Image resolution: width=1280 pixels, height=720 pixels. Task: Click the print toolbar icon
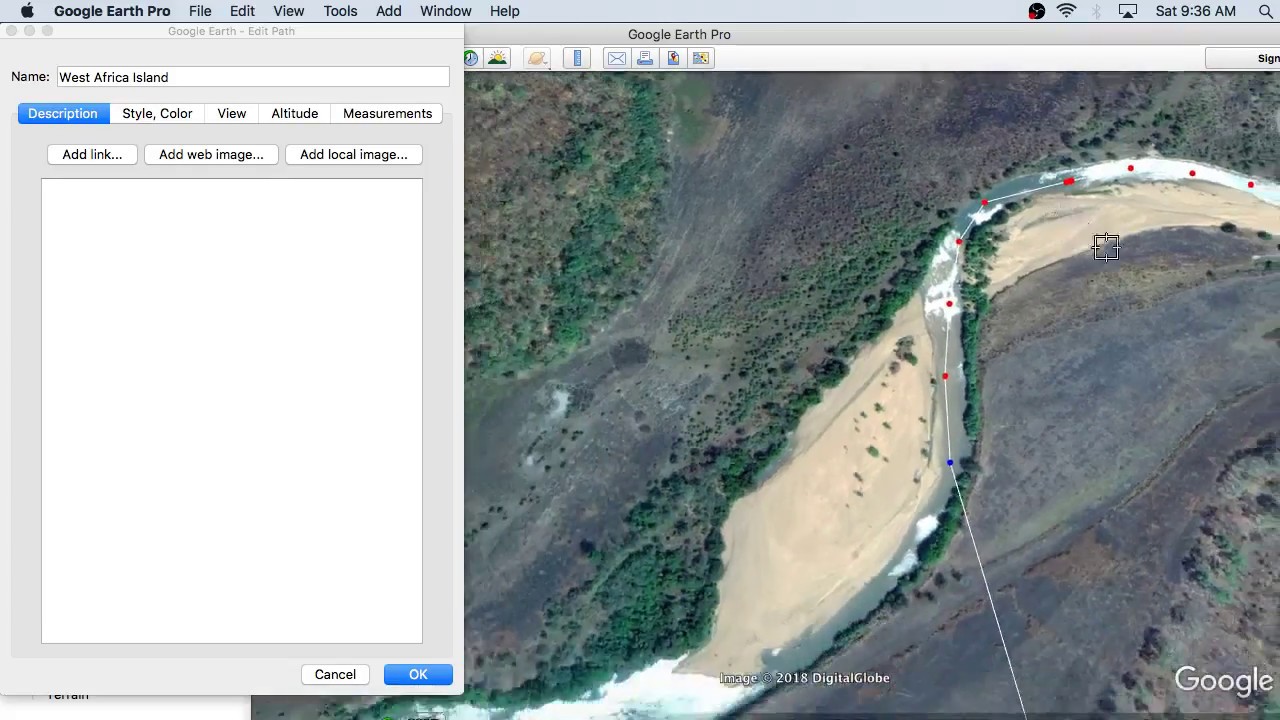[645, 58]
